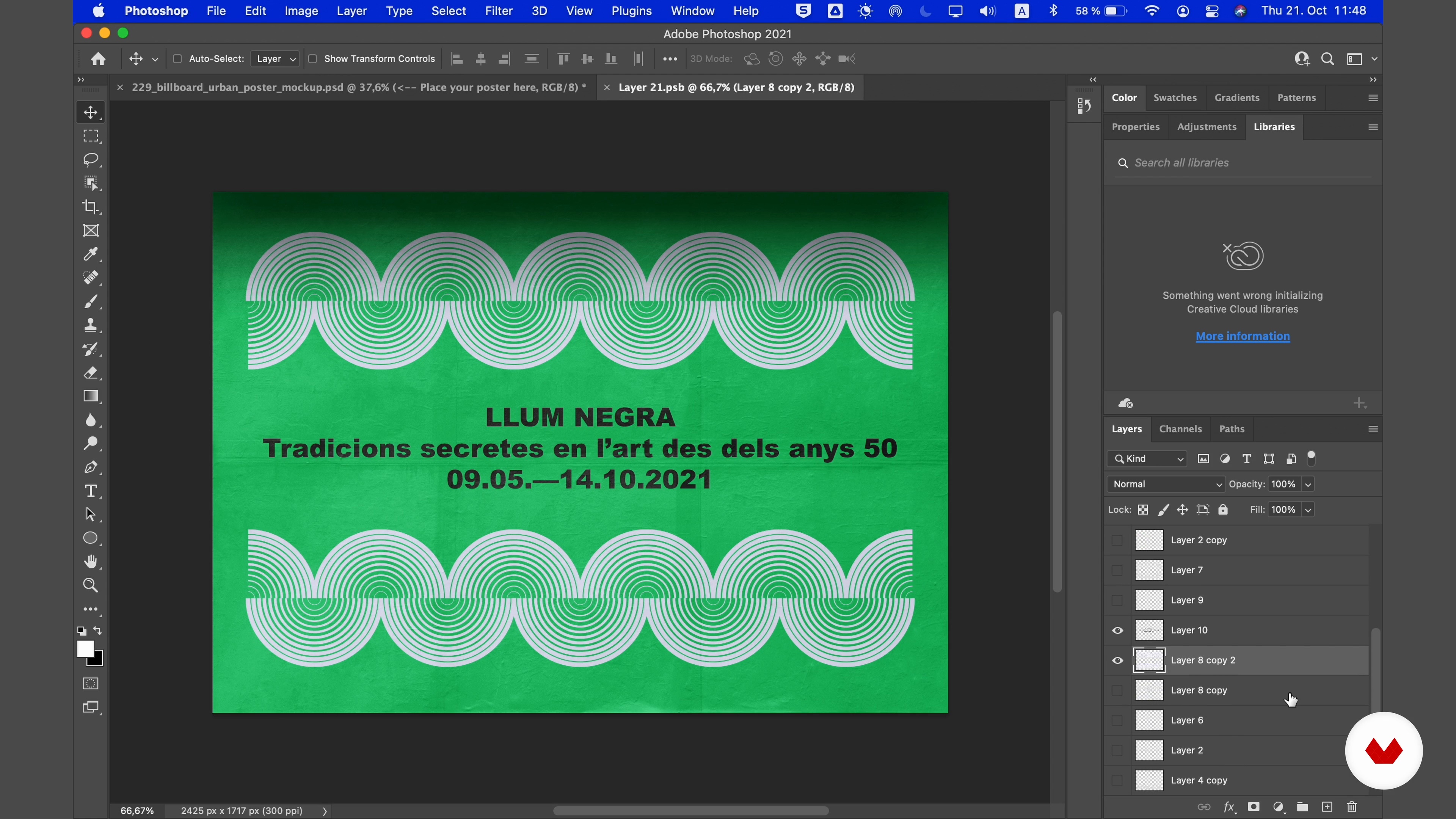Open the Color panel flyout menu
Screen dimensions: 1456x819
[1373, 98]
